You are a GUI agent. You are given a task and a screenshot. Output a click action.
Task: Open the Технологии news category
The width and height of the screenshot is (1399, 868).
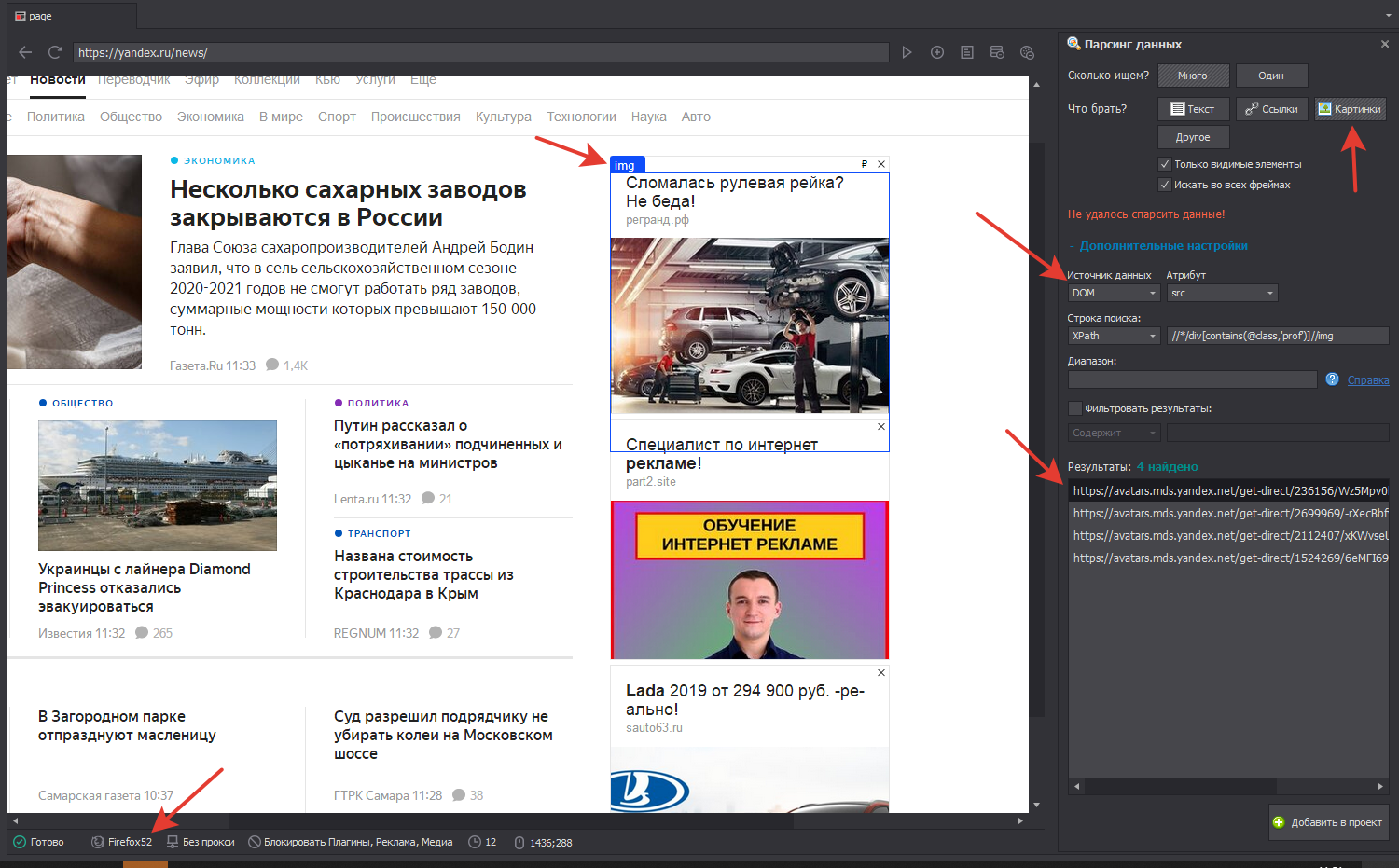[x=581, y=117]
